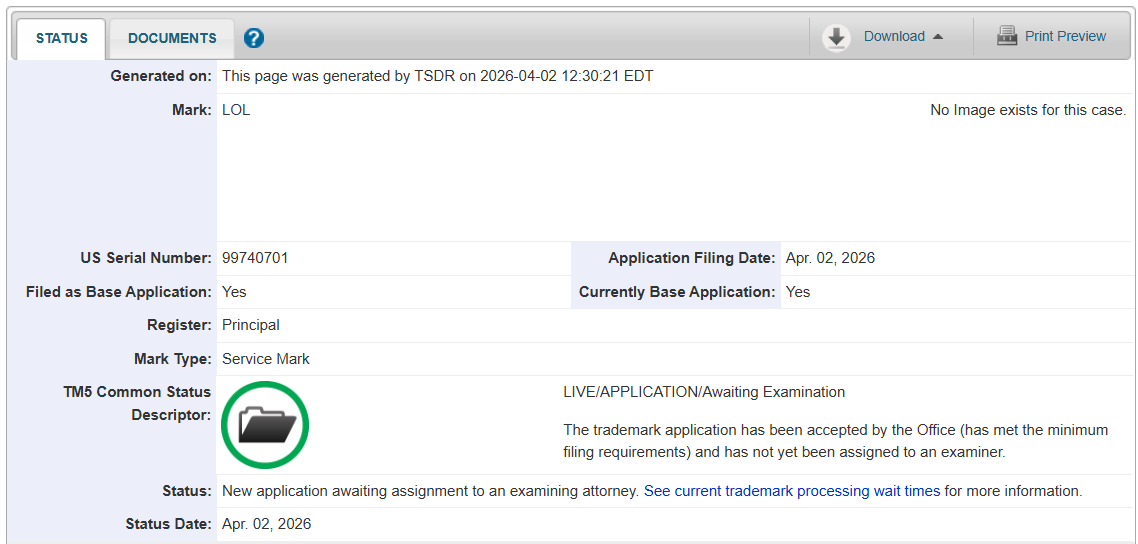Select the serial number 99740701
1138x544 pixels.
coord(255,258)
